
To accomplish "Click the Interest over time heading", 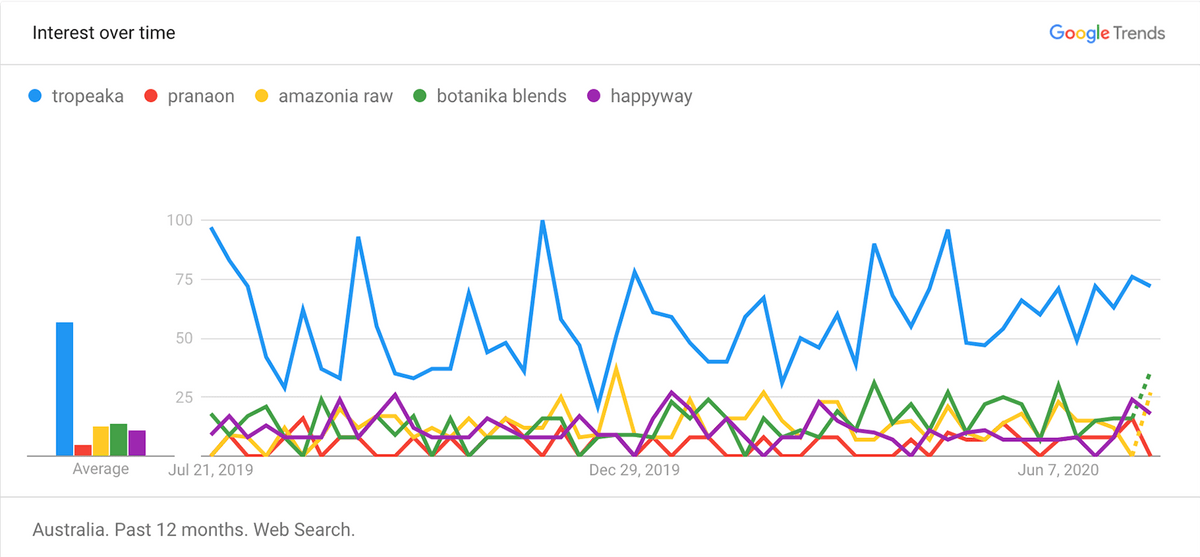I will [x=104, y=33].
